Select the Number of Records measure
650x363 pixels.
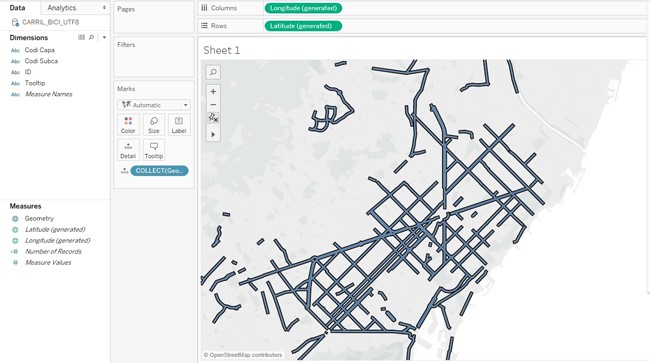53,251
